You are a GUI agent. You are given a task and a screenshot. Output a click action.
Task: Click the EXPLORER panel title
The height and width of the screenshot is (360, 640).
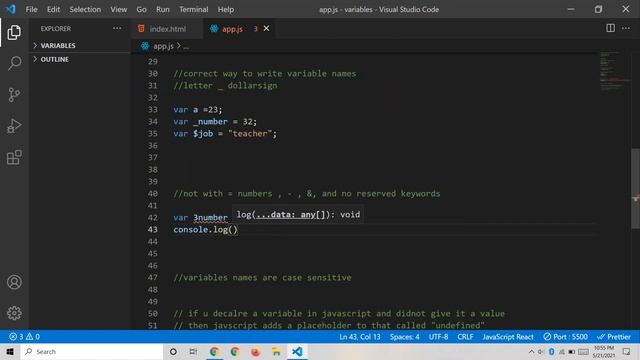(x=56, y=29)
